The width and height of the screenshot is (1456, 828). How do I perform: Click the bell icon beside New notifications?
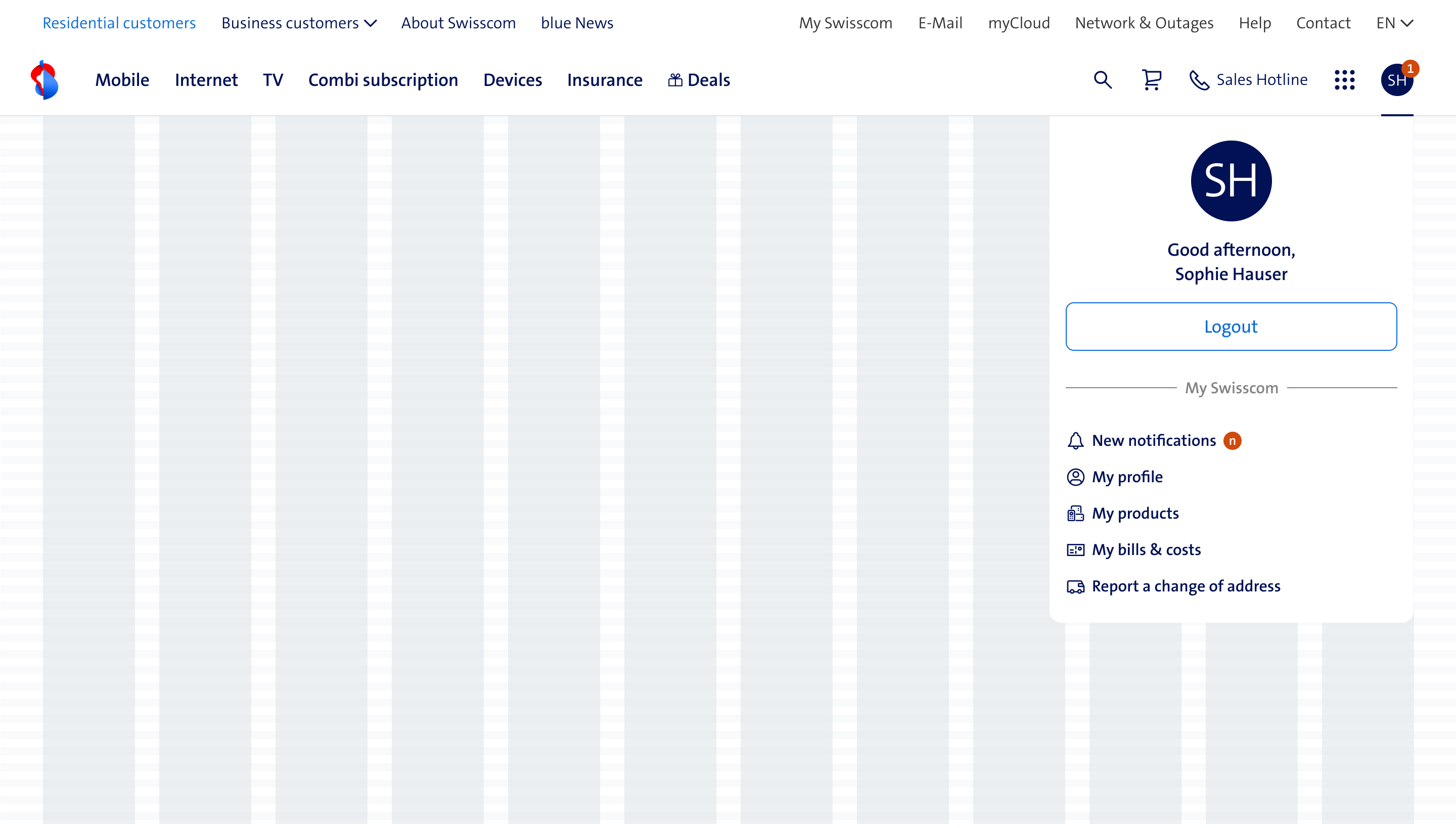tap(1075, 441)
